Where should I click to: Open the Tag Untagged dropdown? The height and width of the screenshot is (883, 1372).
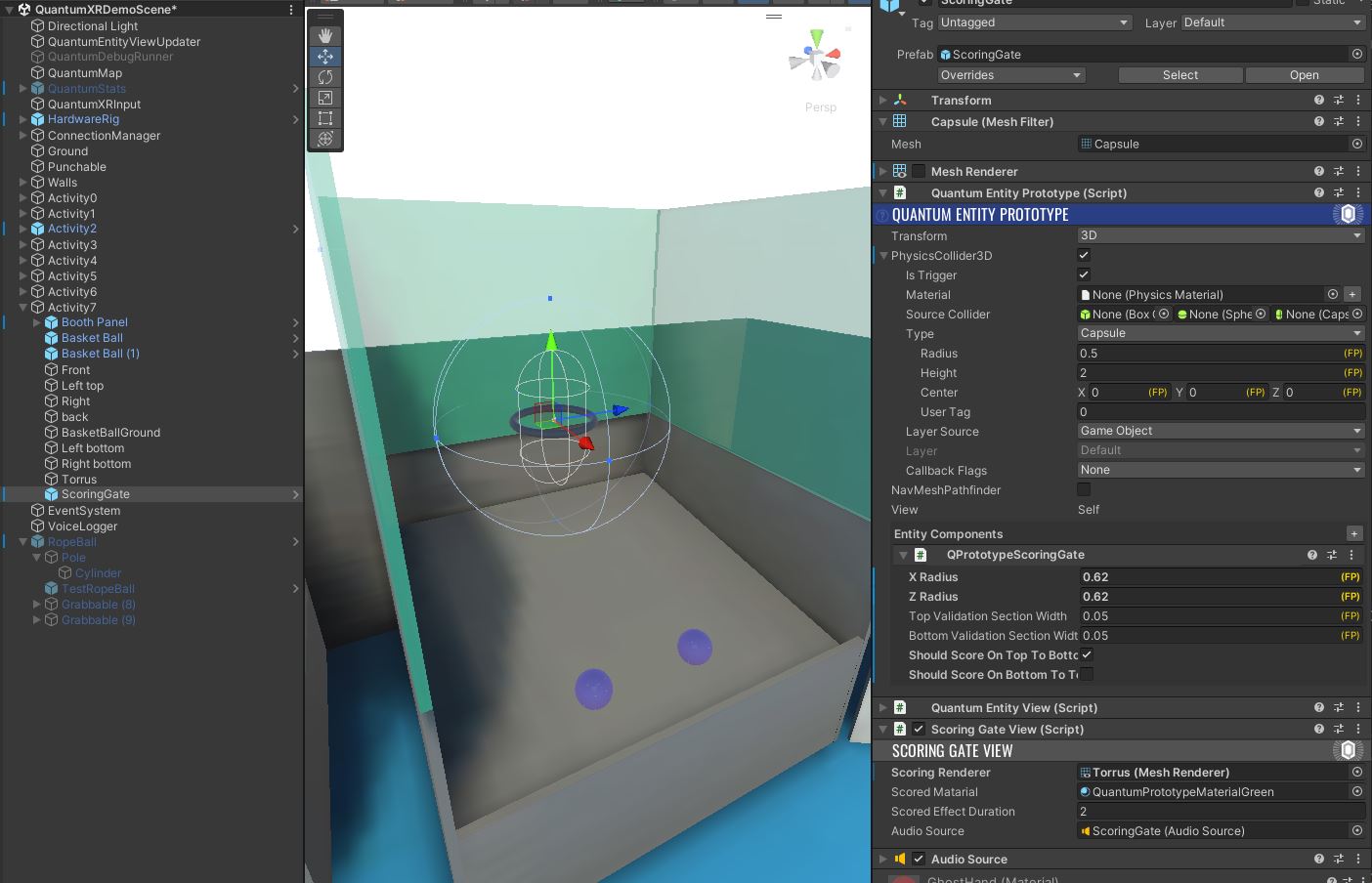pyautogui.click(x=1035, y=22)
